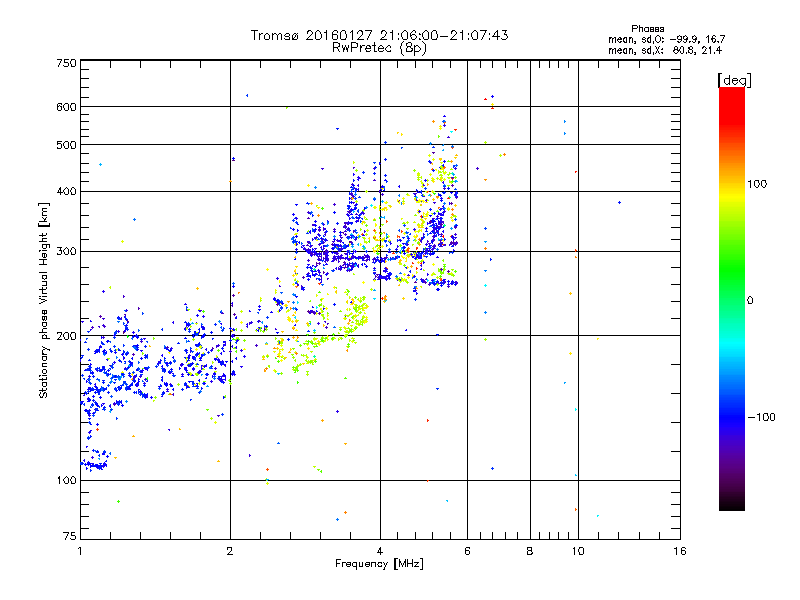Click the y-axis tick label '500'
The image size is (800, 600).
pyautogui.click(x=66, y=145)
